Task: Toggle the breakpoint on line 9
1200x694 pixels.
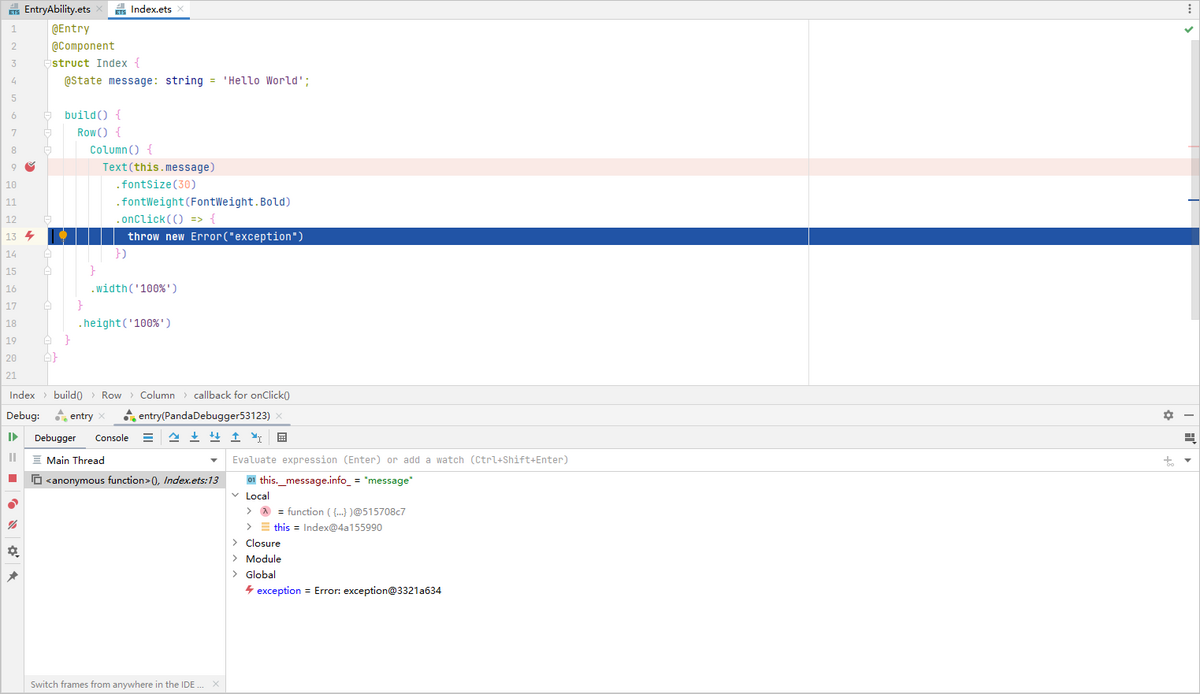Action: point(30,167)
